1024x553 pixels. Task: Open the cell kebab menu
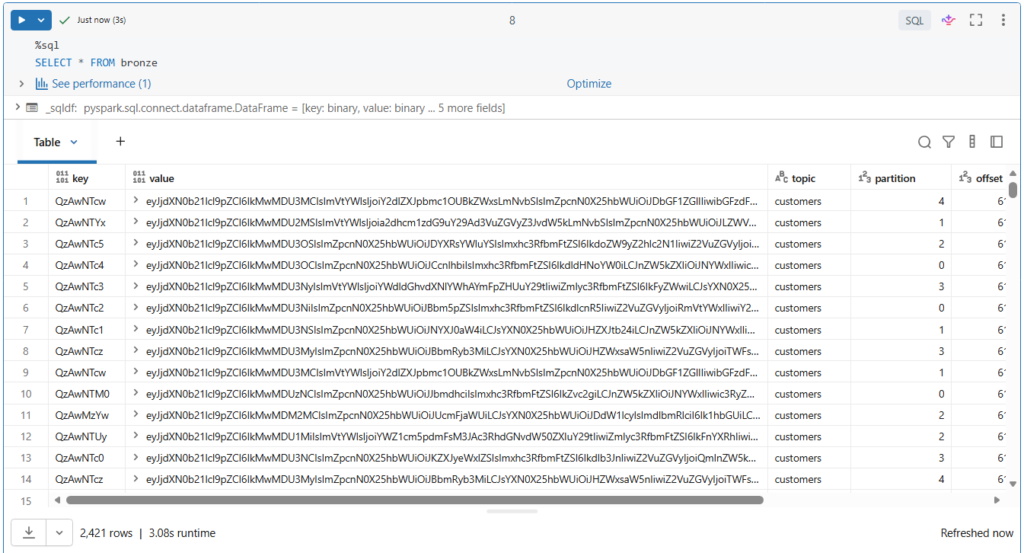[1003, 20]
